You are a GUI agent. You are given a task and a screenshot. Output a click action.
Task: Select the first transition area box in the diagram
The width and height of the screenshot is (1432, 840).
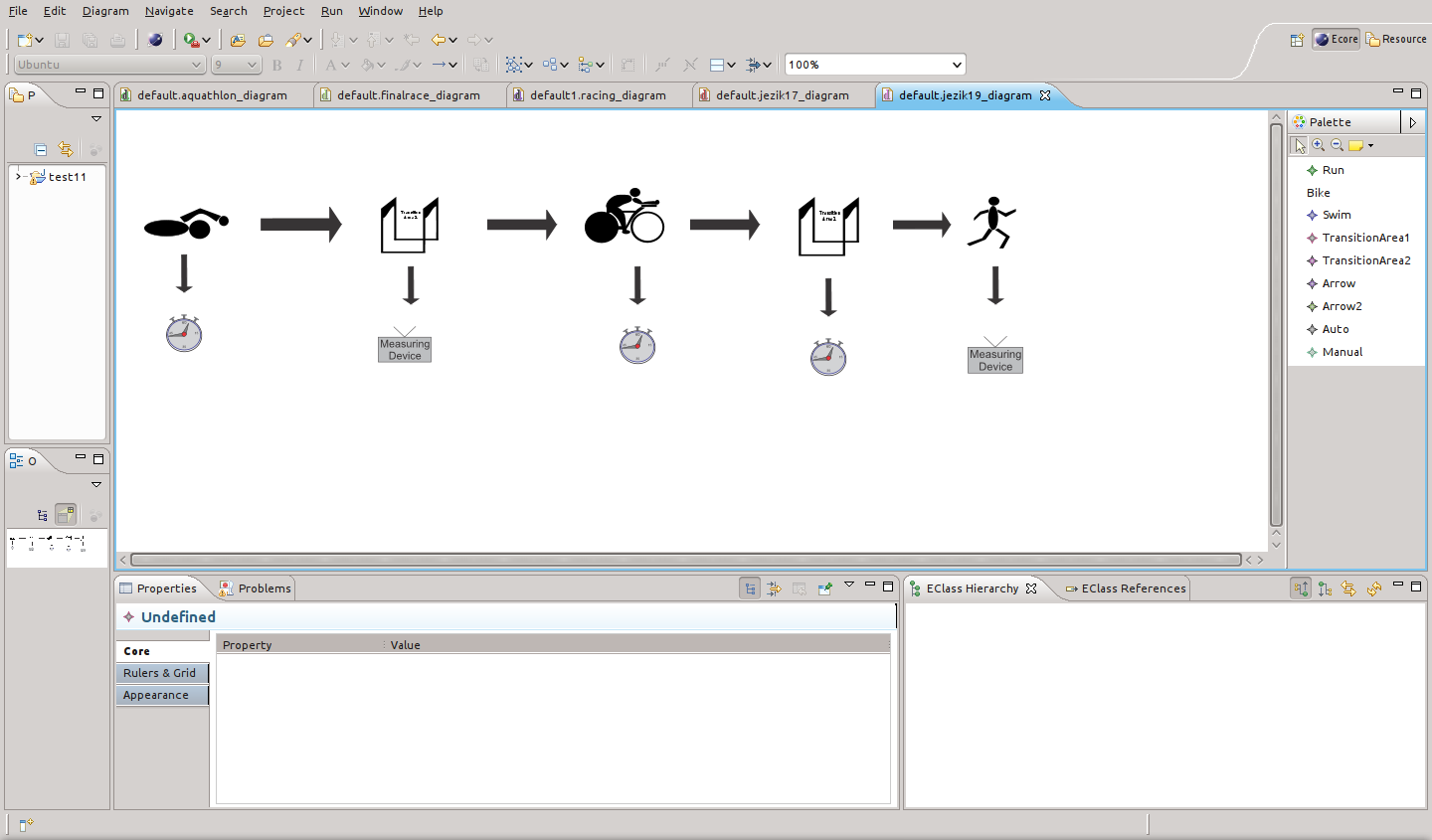click(x=410, y=225)
